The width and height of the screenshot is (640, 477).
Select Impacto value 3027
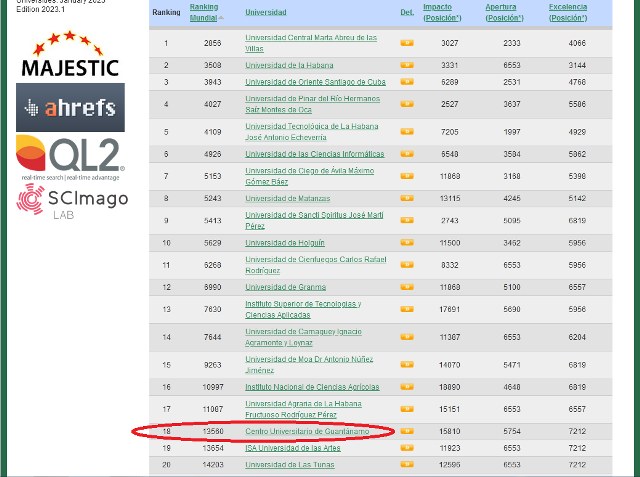pyautogui.click(x=449, y=43)
